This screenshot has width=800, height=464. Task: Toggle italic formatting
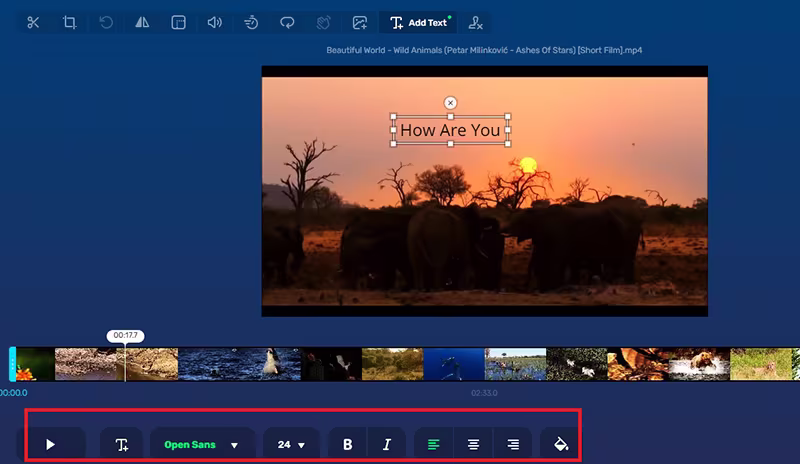tap(387, 445)
